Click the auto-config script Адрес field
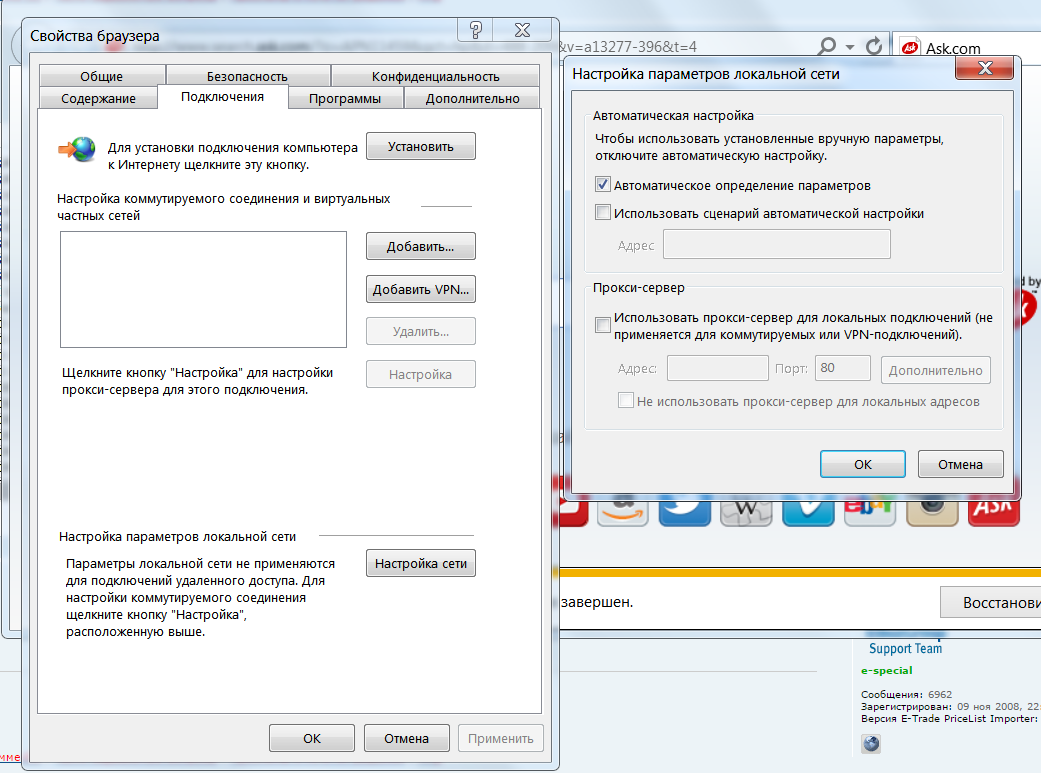Screen dimensions: 1041x773 pos(777,244)
